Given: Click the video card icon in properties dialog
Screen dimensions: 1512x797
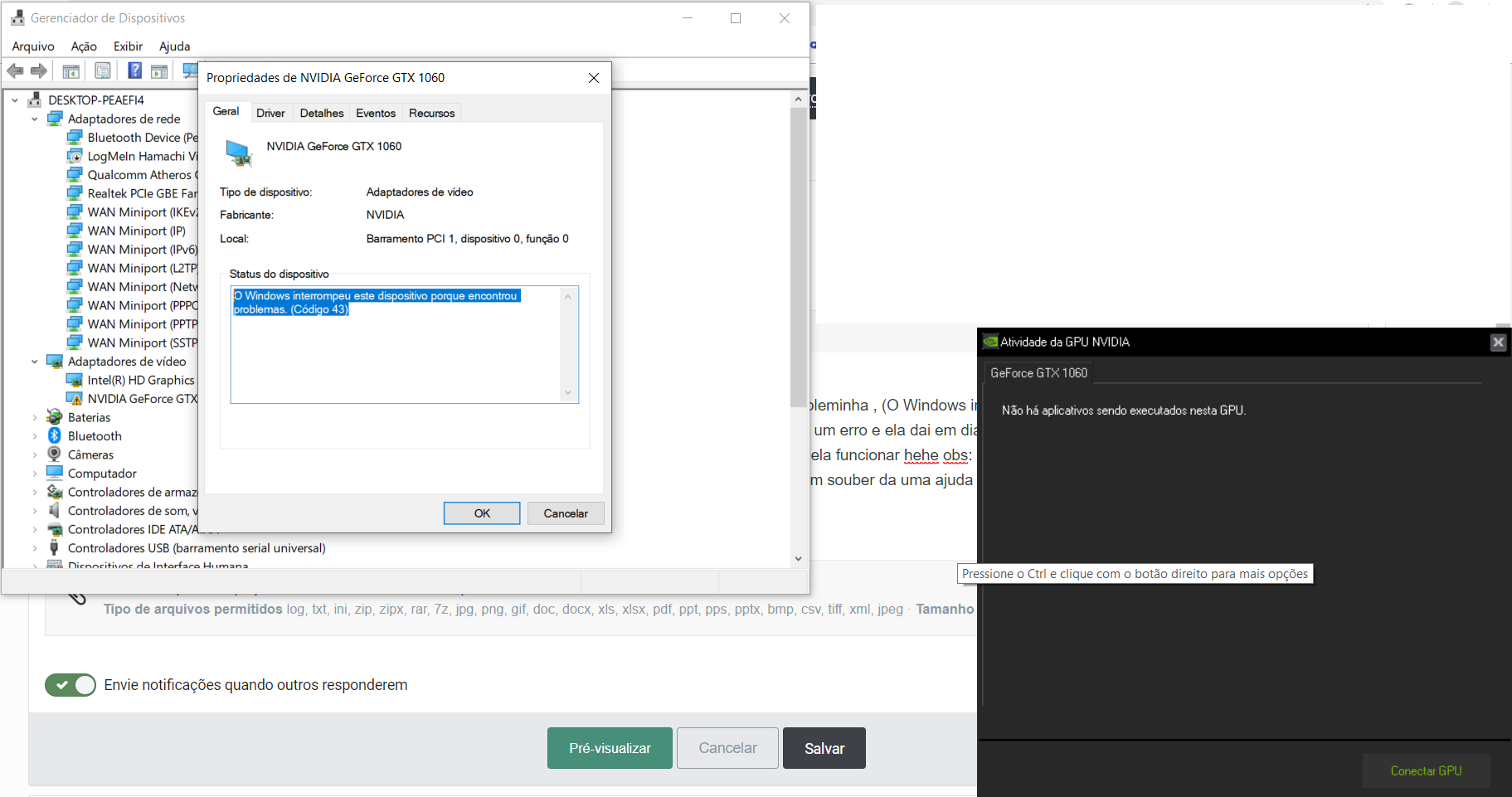Looking at the screenshot, I should point(239,153).
